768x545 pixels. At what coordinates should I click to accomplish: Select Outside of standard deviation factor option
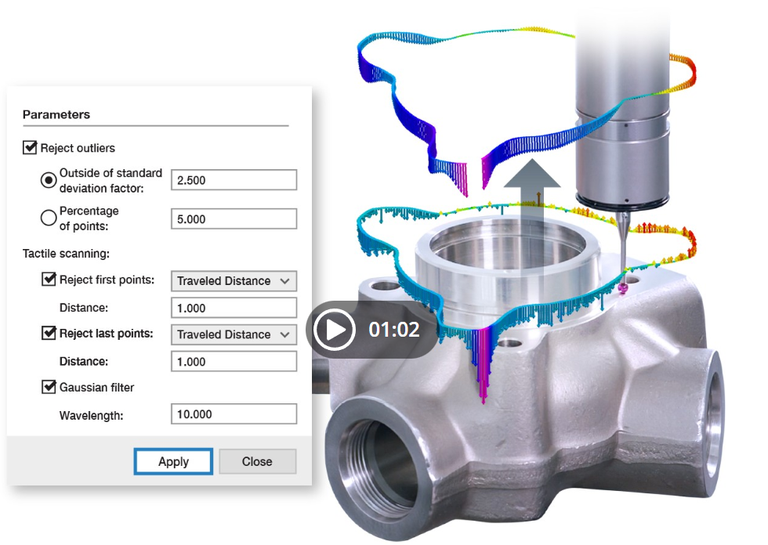(x=47, y=180)
